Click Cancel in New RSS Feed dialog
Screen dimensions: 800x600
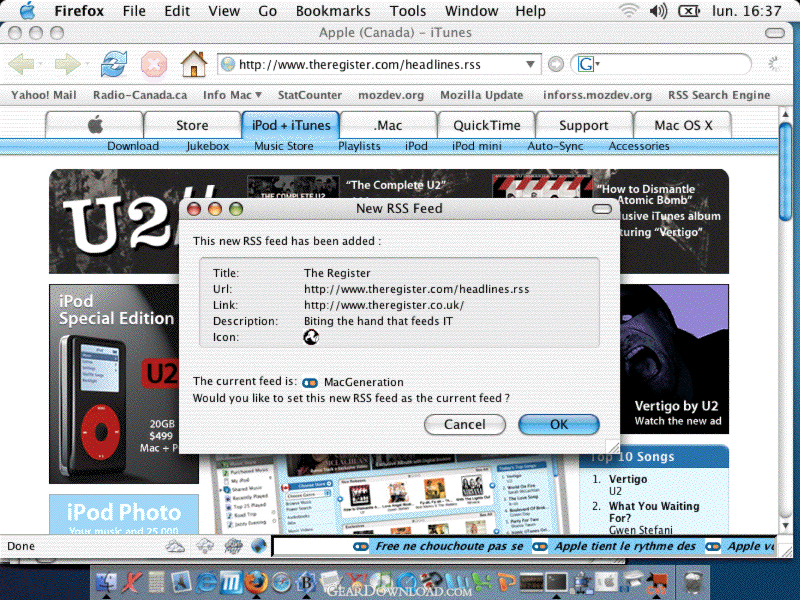pyautogui.click(x=464, y=424)
